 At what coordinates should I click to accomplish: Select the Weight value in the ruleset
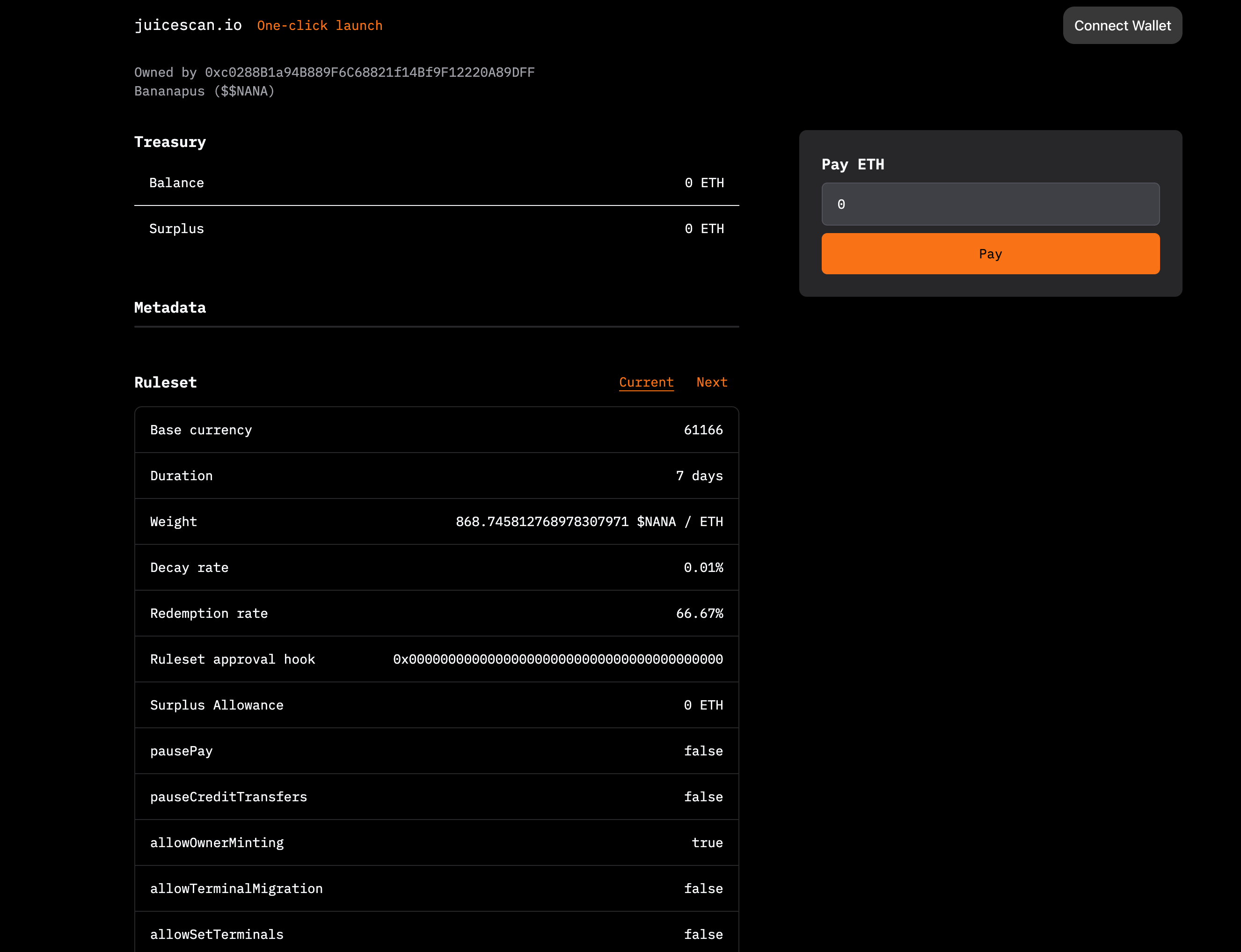click(589, 521)
